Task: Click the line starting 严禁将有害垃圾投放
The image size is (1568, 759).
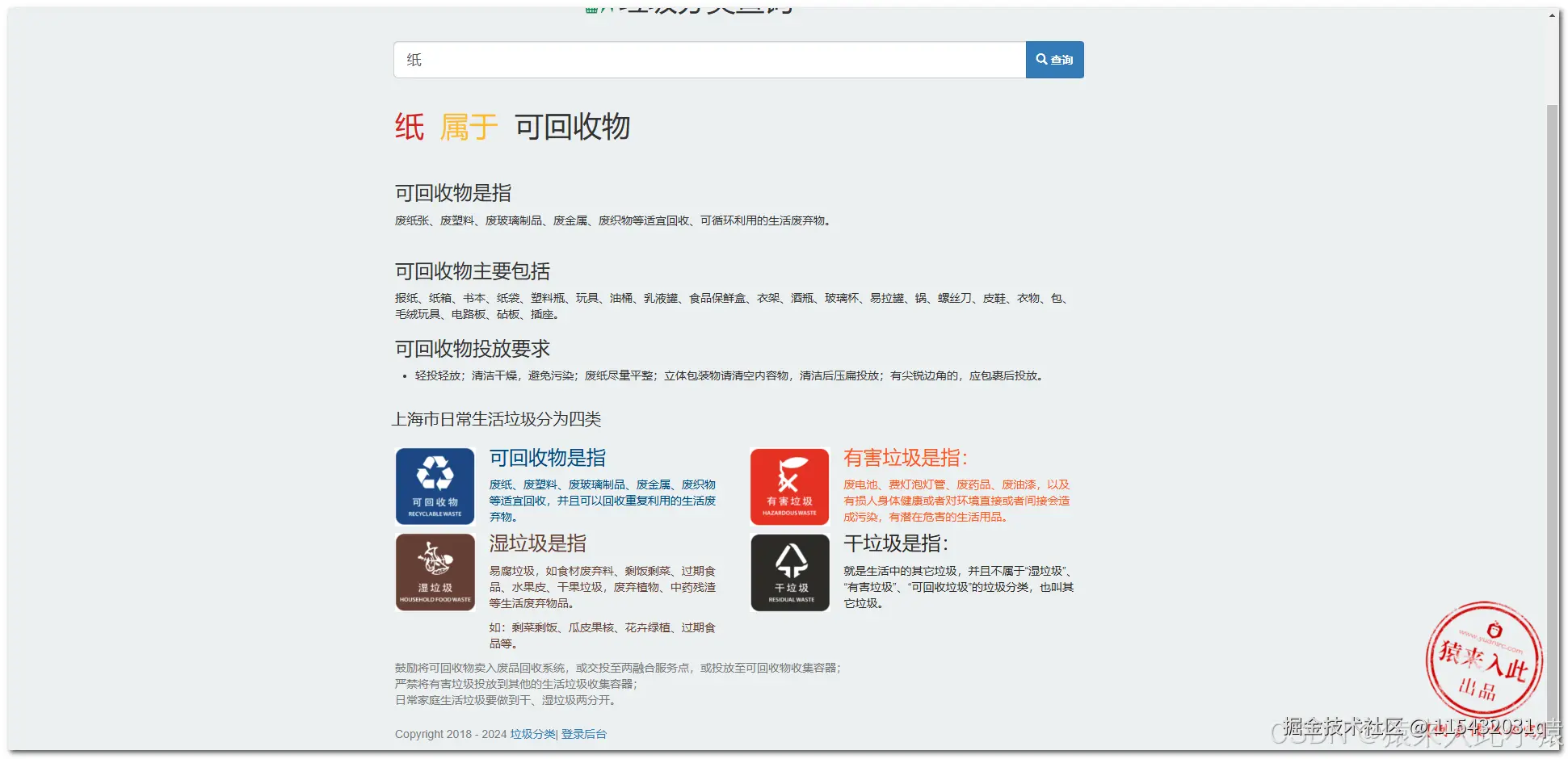Action: pos(517,684)
